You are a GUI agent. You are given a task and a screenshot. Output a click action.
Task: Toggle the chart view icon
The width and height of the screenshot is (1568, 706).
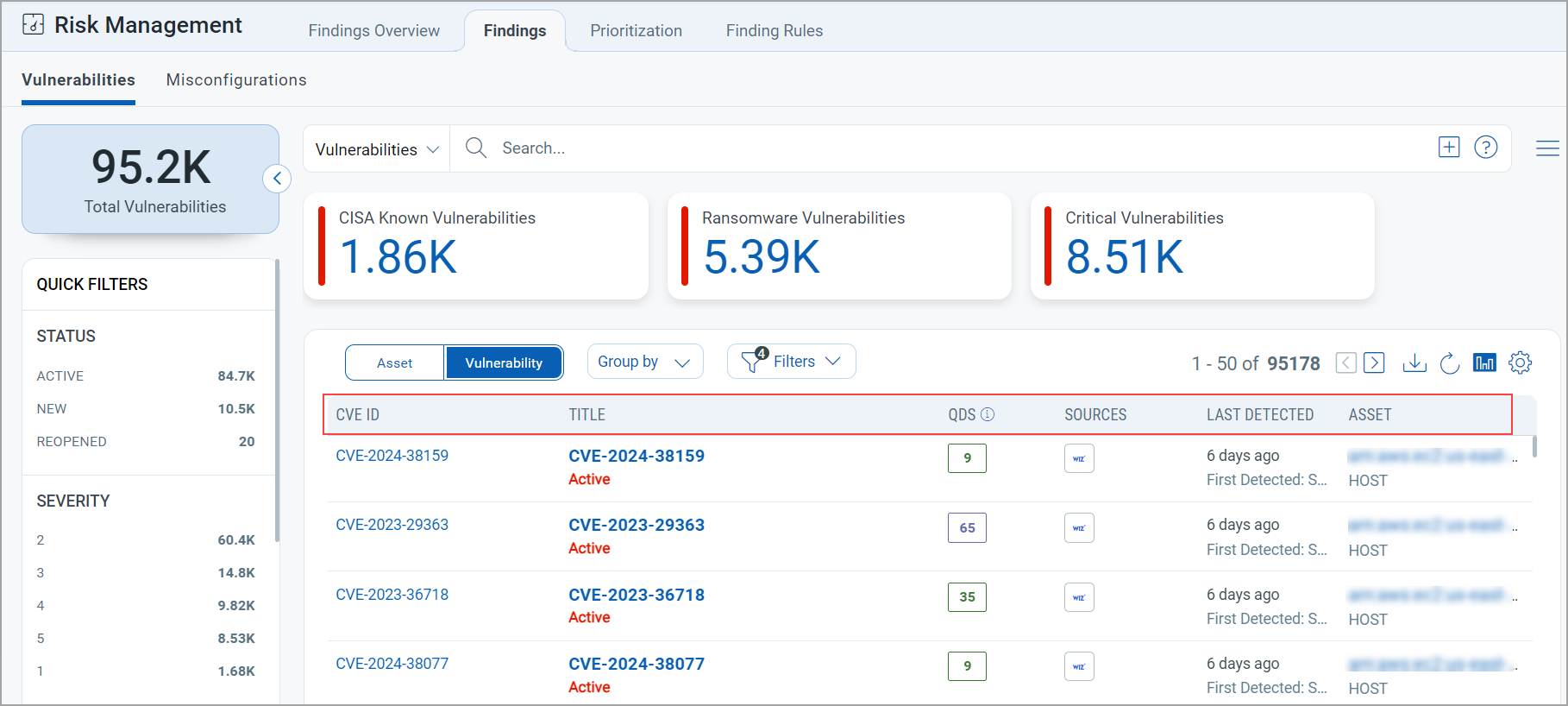(x=1484, y=362)
